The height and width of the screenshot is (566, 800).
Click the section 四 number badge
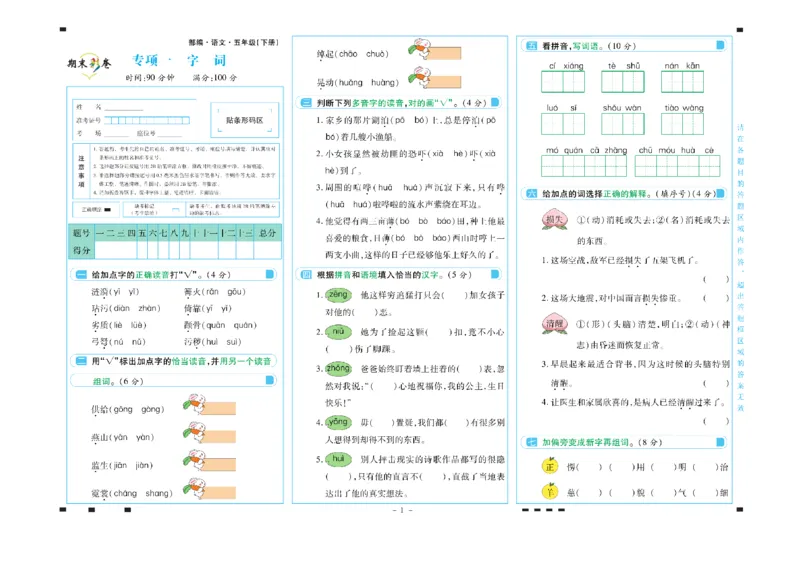point(306,275)
